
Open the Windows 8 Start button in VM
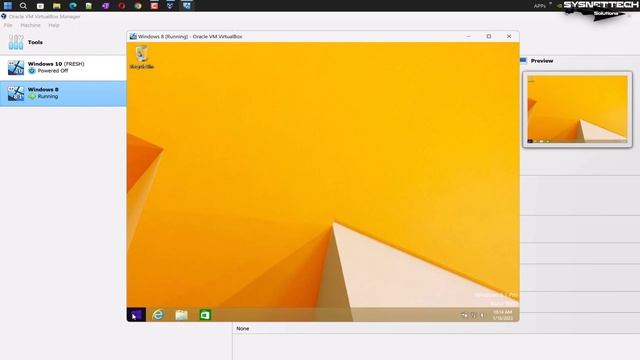tap(136, 315)
